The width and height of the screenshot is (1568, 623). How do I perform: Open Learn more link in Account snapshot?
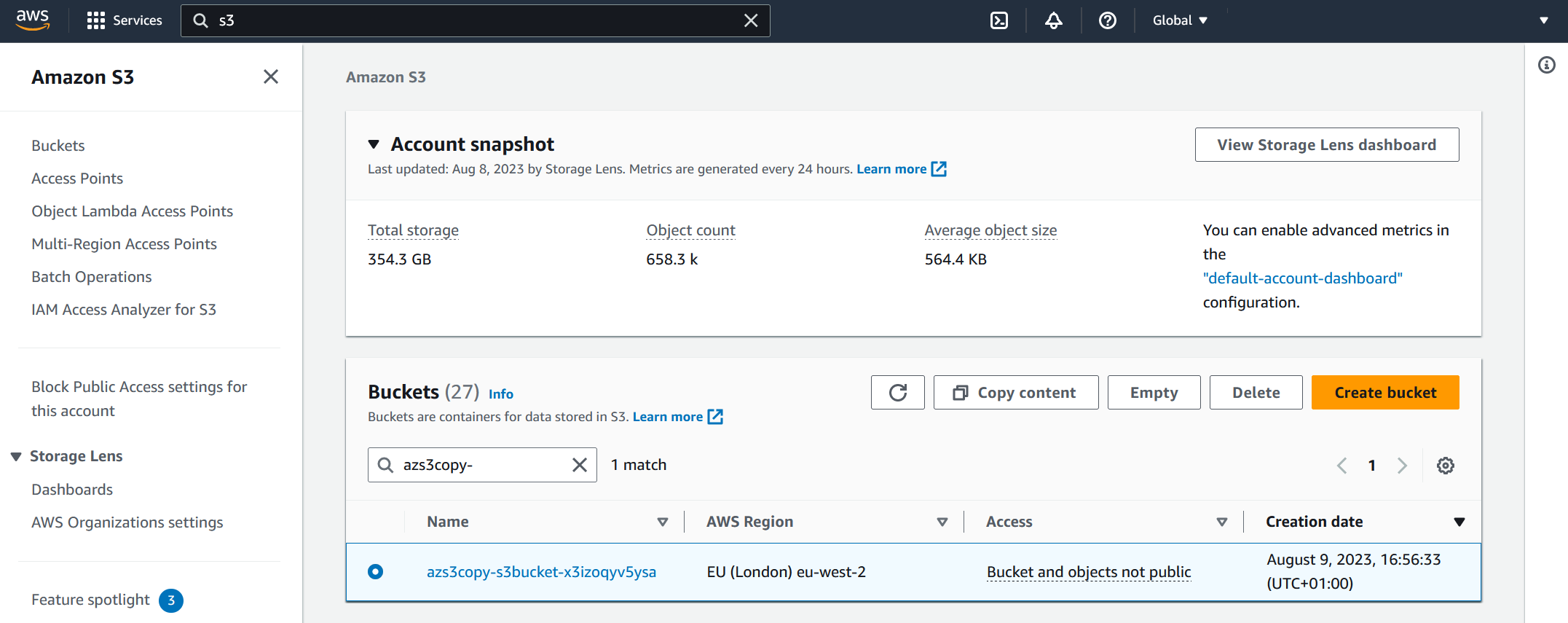[x=891, y=169]
